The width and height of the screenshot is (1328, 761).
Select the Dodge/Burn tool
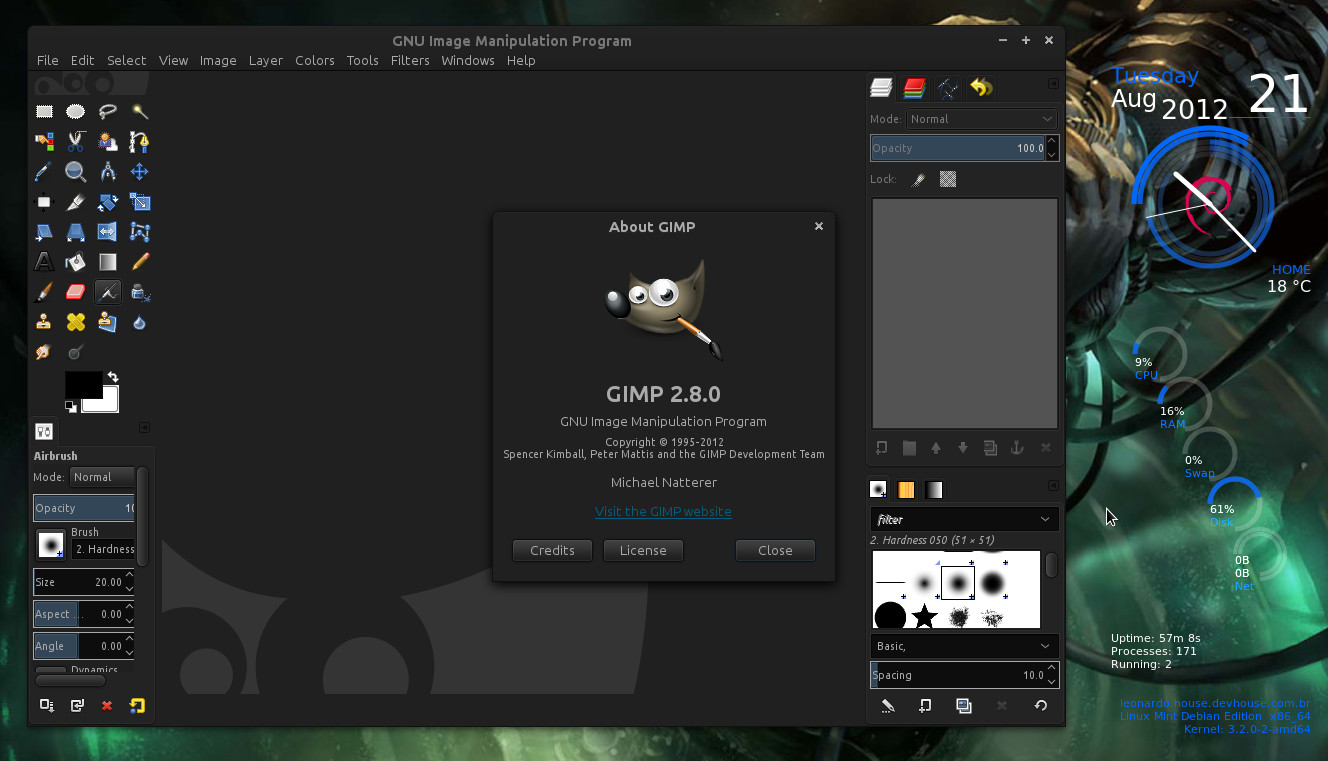76,352
